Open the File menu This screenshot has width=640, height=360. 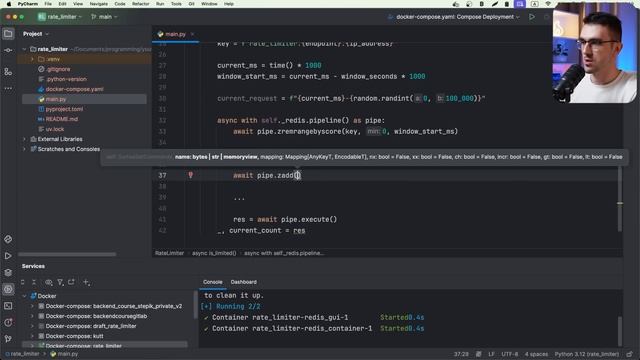pyautogui.click(x=48, y=4)
